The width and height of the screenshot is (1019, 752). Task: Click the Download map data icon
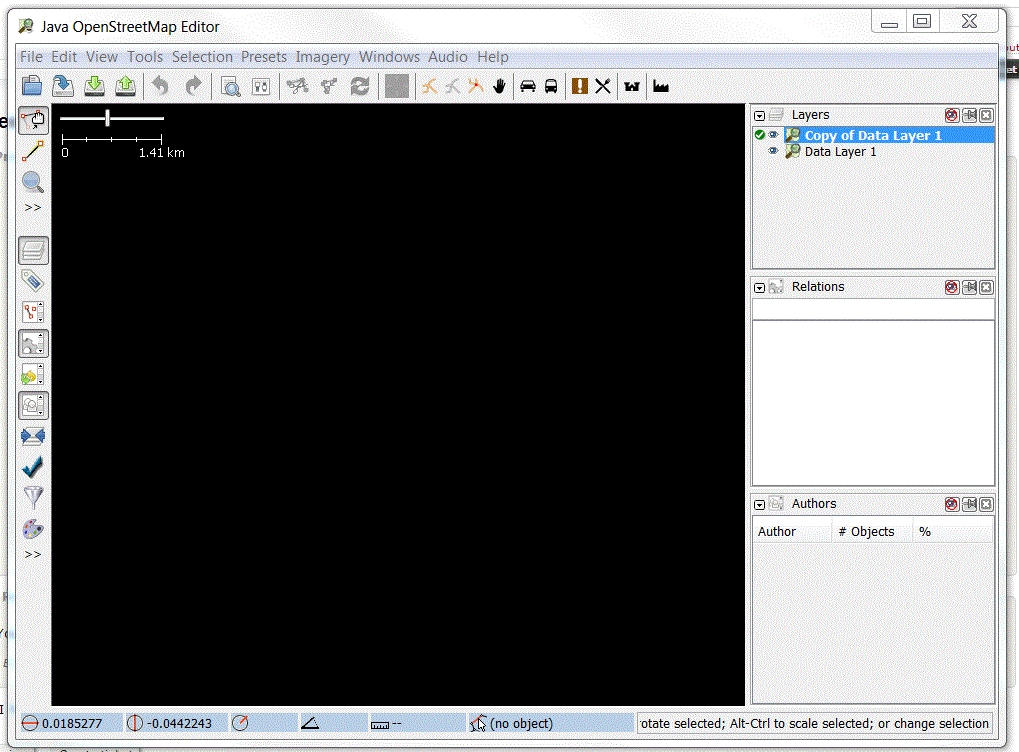(x=94, y=86)
